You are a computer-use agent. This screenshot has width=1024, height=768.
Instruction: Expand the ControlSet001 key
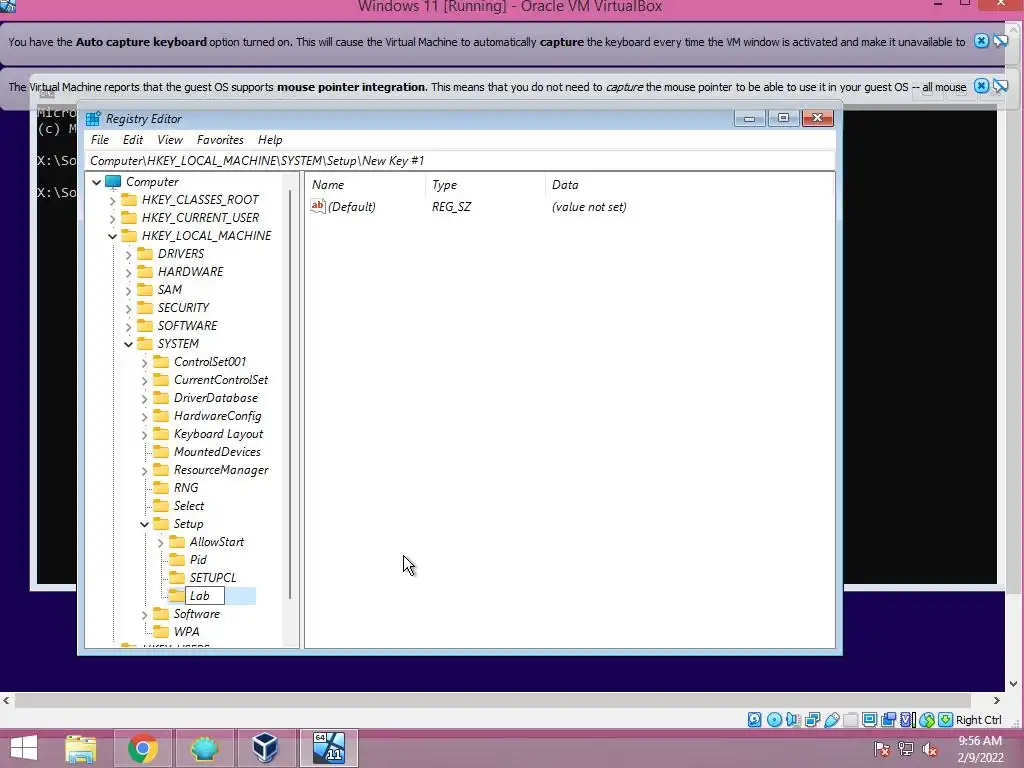click(x=144, y=362)
